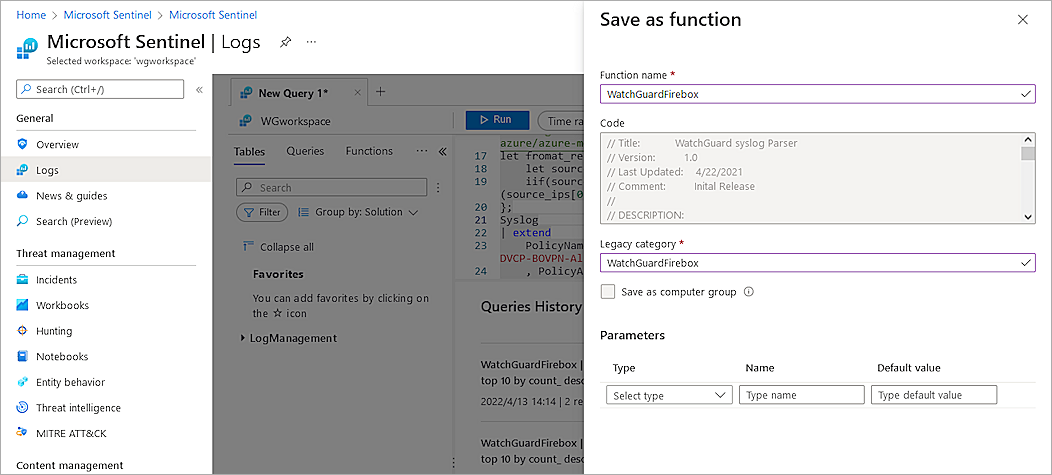Run the query

point(497,120)
